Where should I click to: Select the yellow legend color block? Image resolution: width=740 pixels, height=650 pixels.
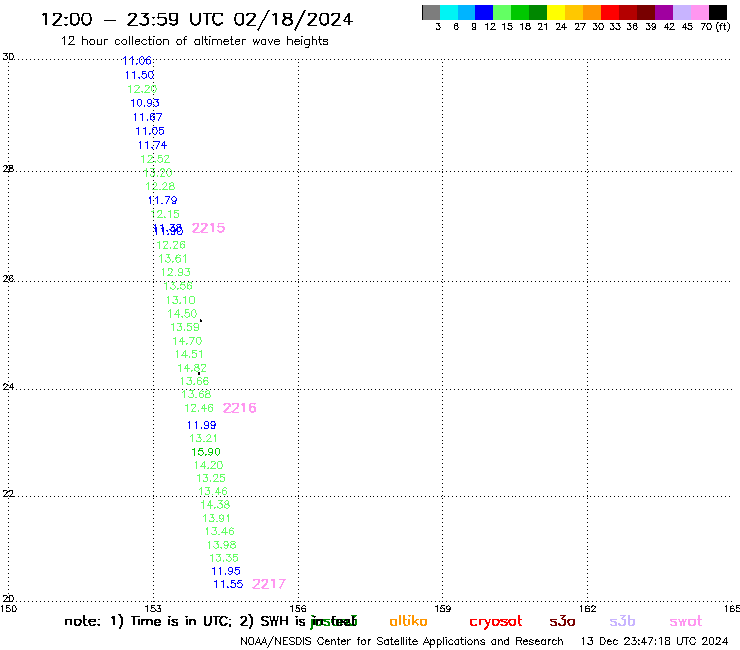[556, 12]
